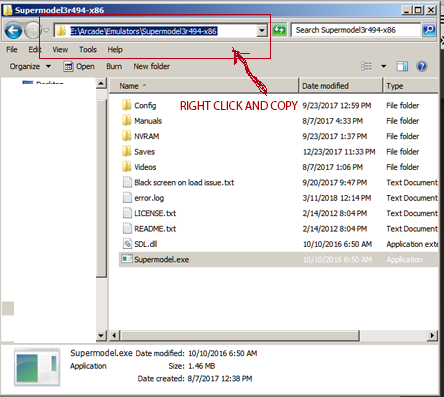Select the error.log file icon
This screenshot has width=444, height=397.
[127, 198]
